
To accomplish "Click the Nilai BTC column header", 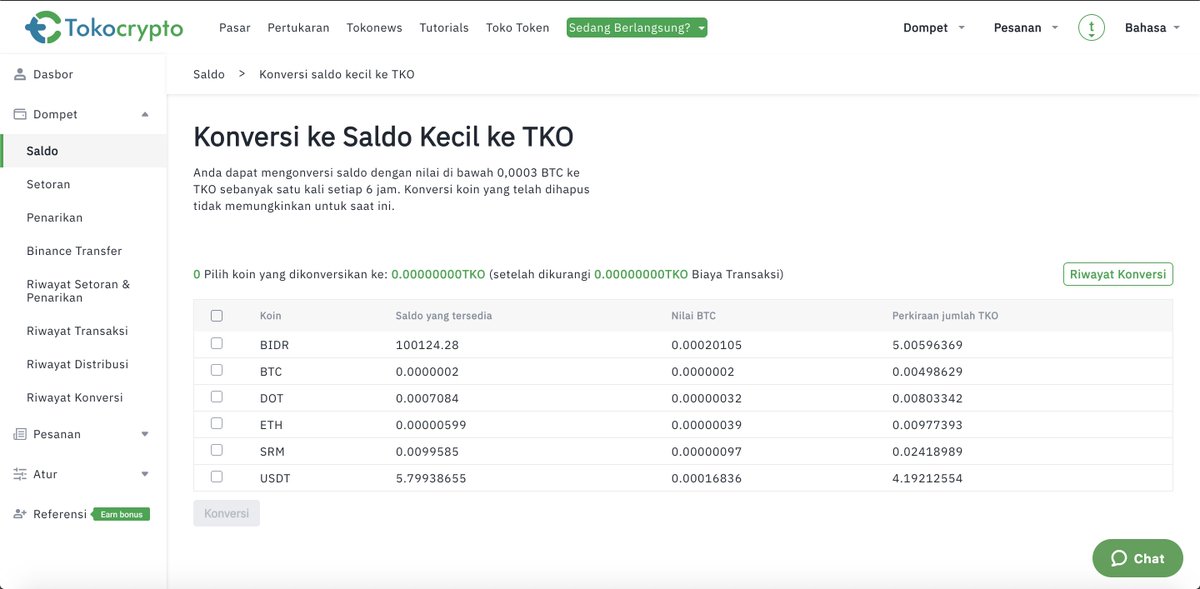I will [693, 316].
